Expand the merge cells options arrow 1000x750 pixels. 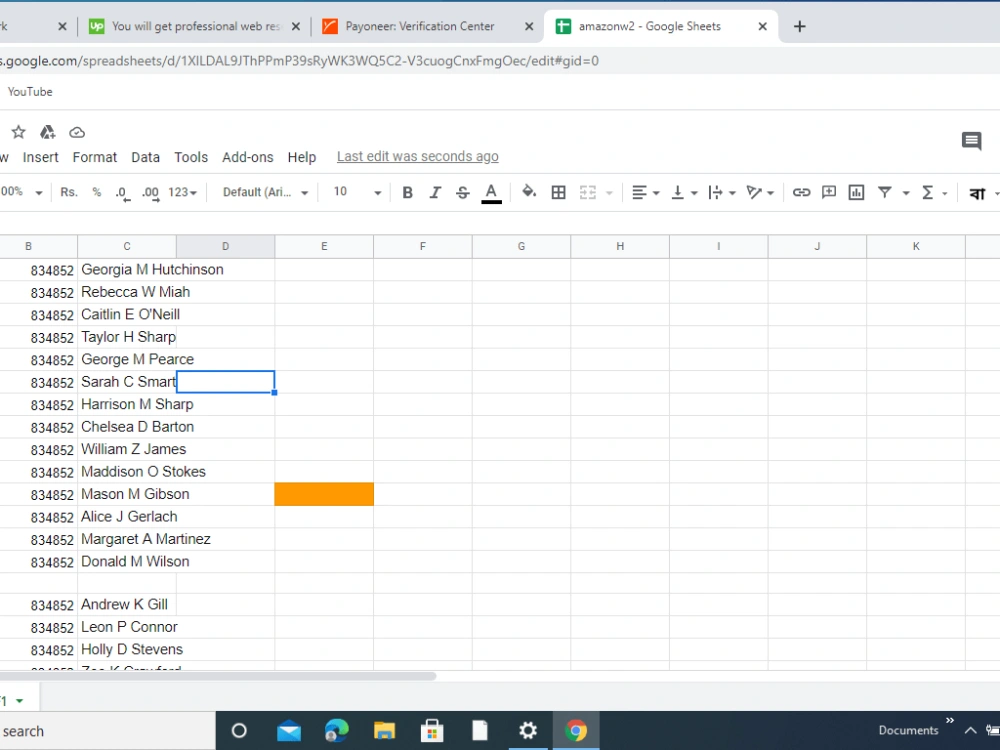point(609,193)
